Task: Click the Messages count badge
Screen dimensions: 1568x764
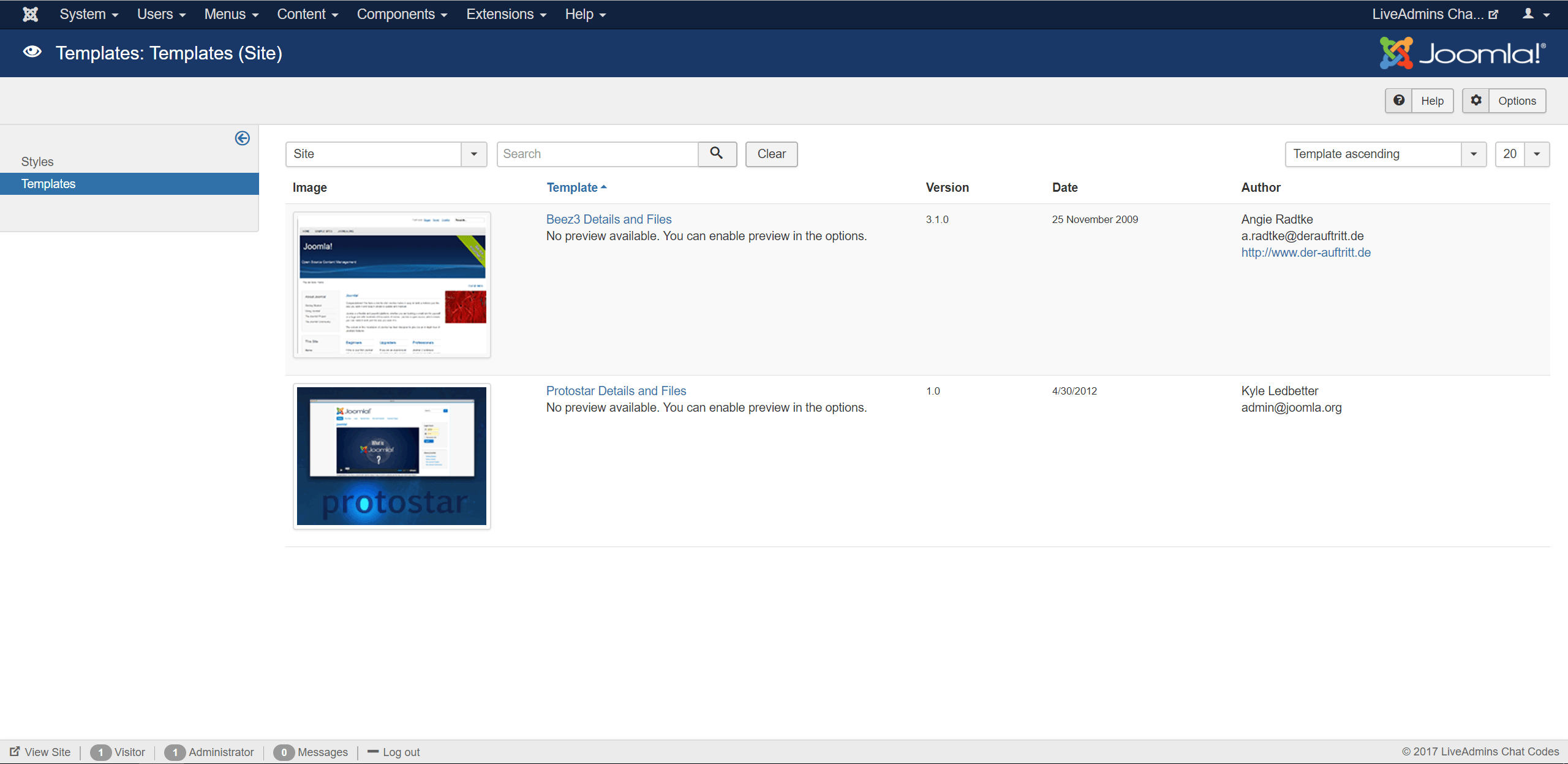Action: click(284, 752)
